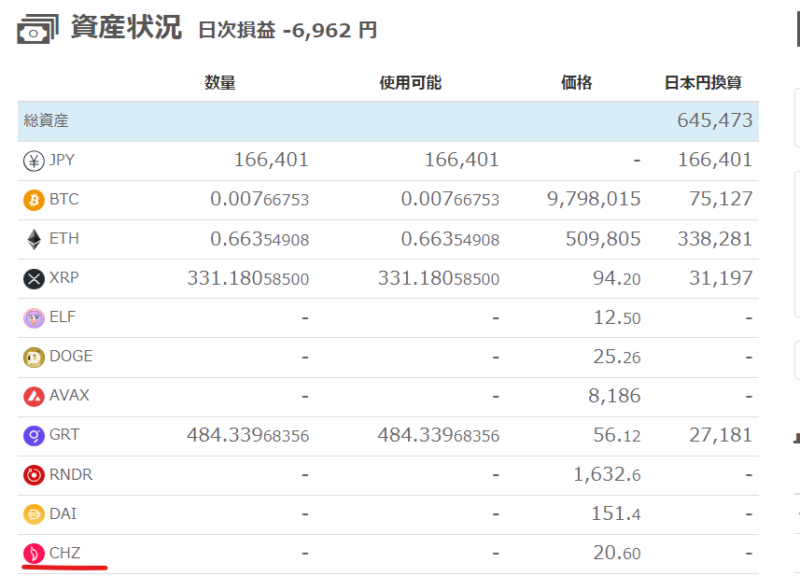This screenshot has height=576, width=800.
Task: Click the ETH ethereum icon
Action: pyautogui.click(x=34, y=239)
